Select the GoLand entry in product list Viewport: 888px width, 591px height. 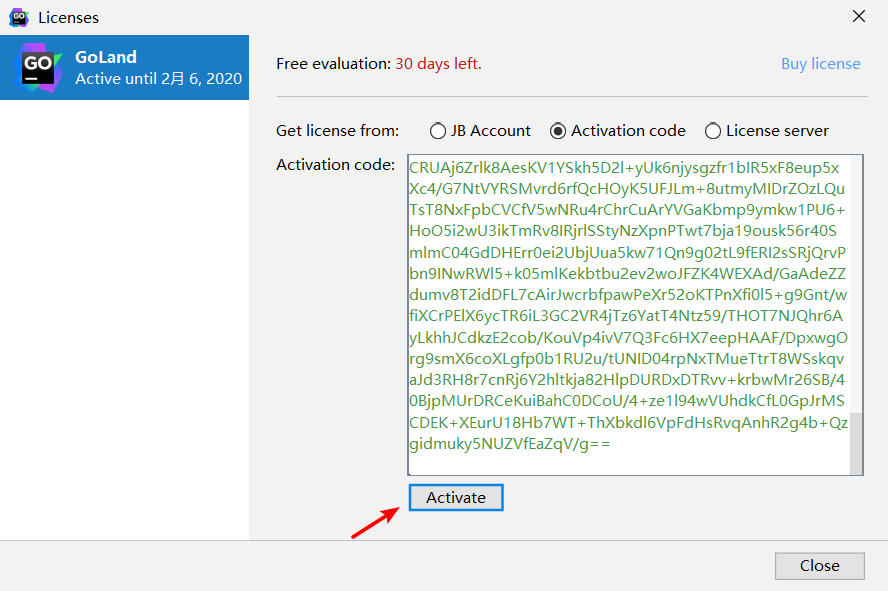(125, 67)
